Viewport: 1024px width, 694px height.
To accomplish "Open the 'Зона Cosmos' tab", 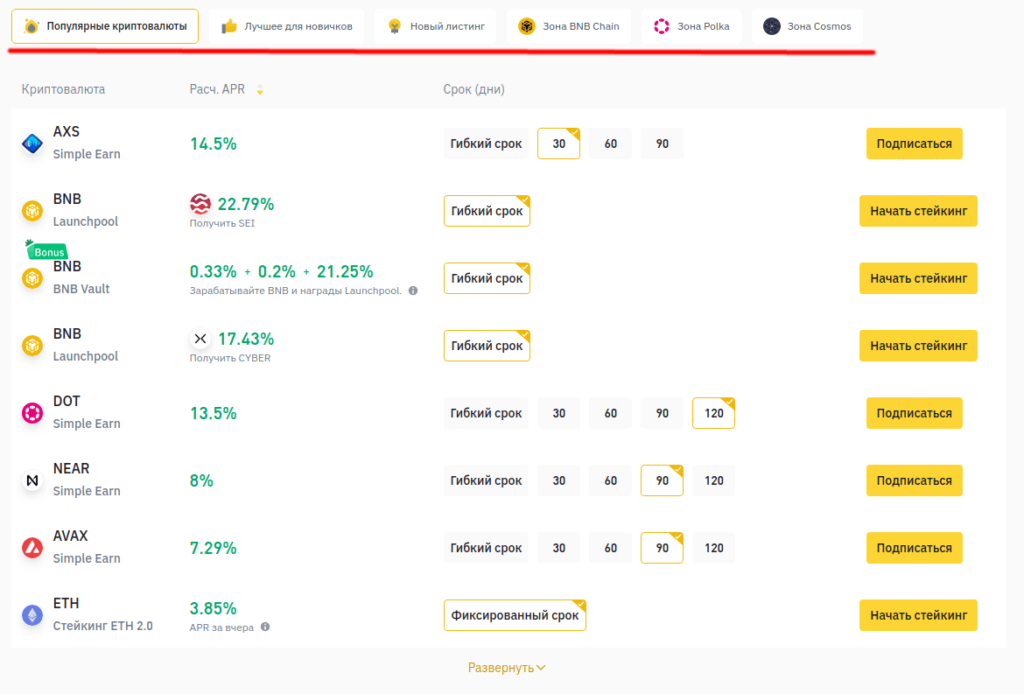I will pos(807,26).
